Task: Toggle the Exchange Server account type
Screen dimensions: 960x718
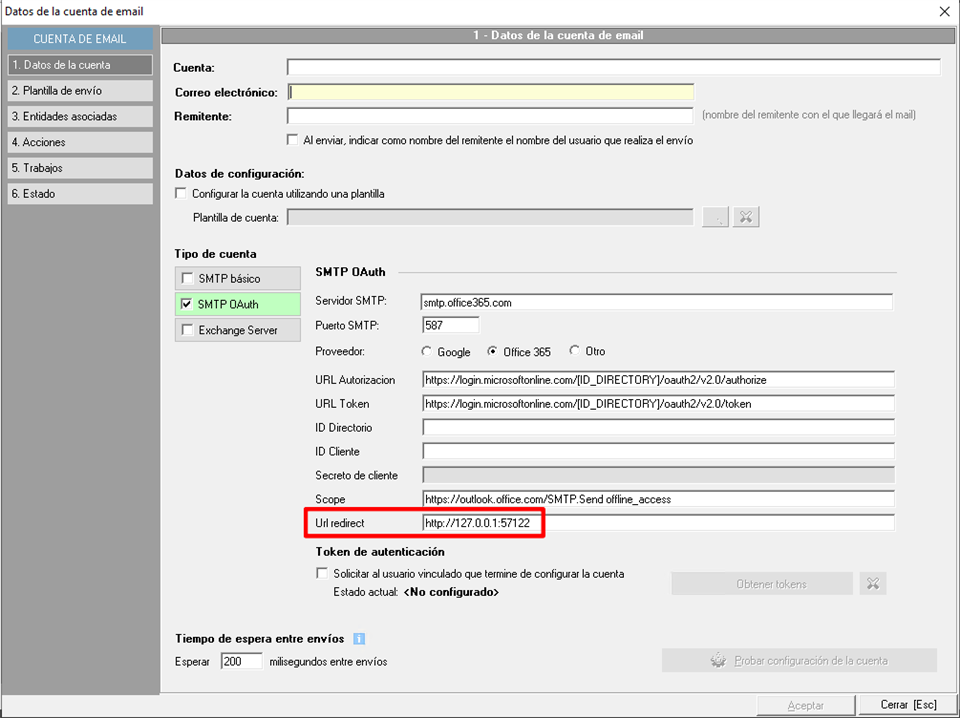Action: (x=188, y=330)
